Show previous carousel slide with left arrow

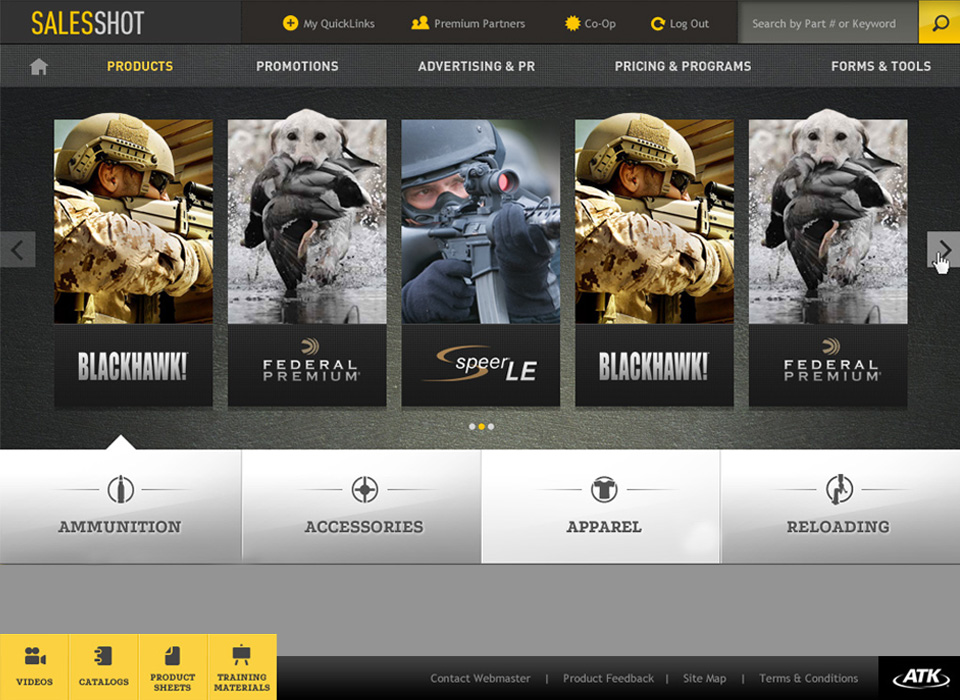(x=17, y=249)
